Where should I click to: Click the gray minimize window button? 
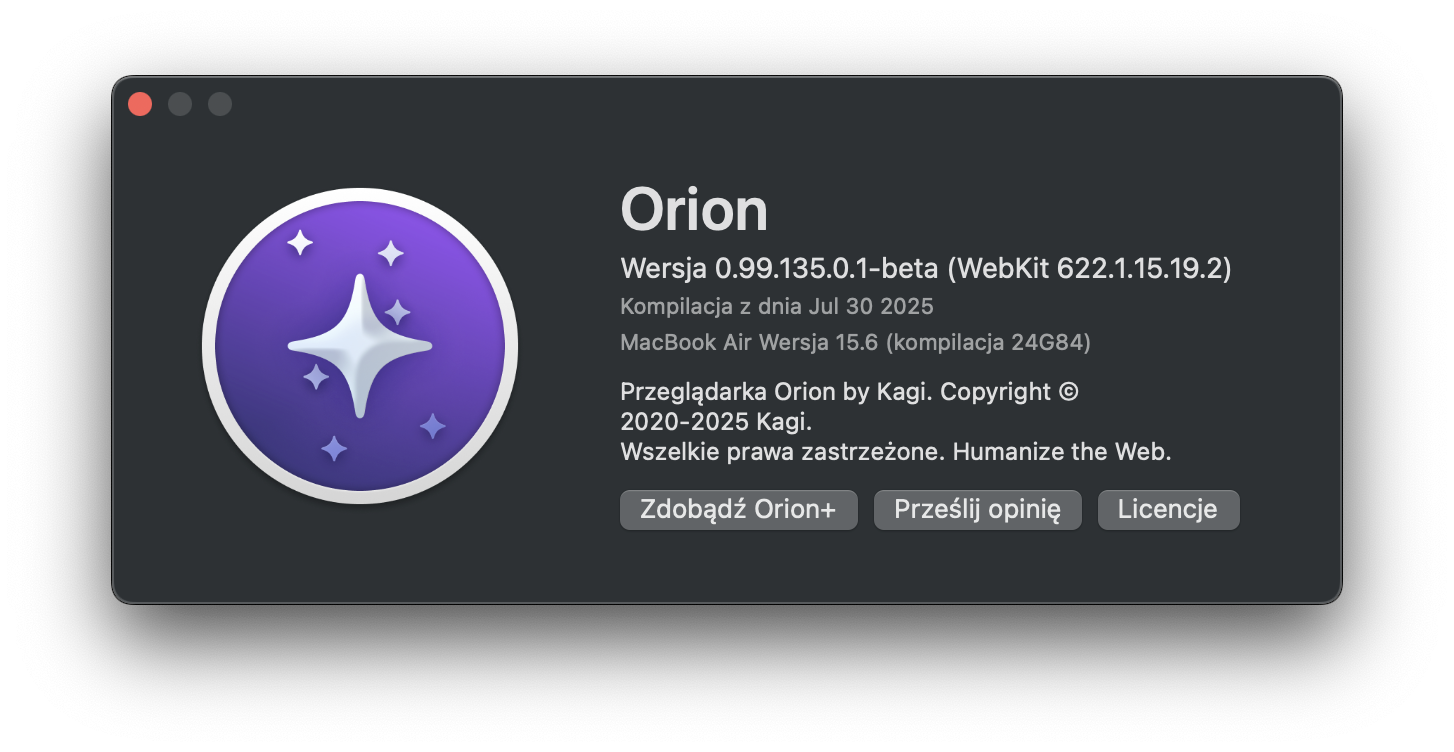point(180,104)
